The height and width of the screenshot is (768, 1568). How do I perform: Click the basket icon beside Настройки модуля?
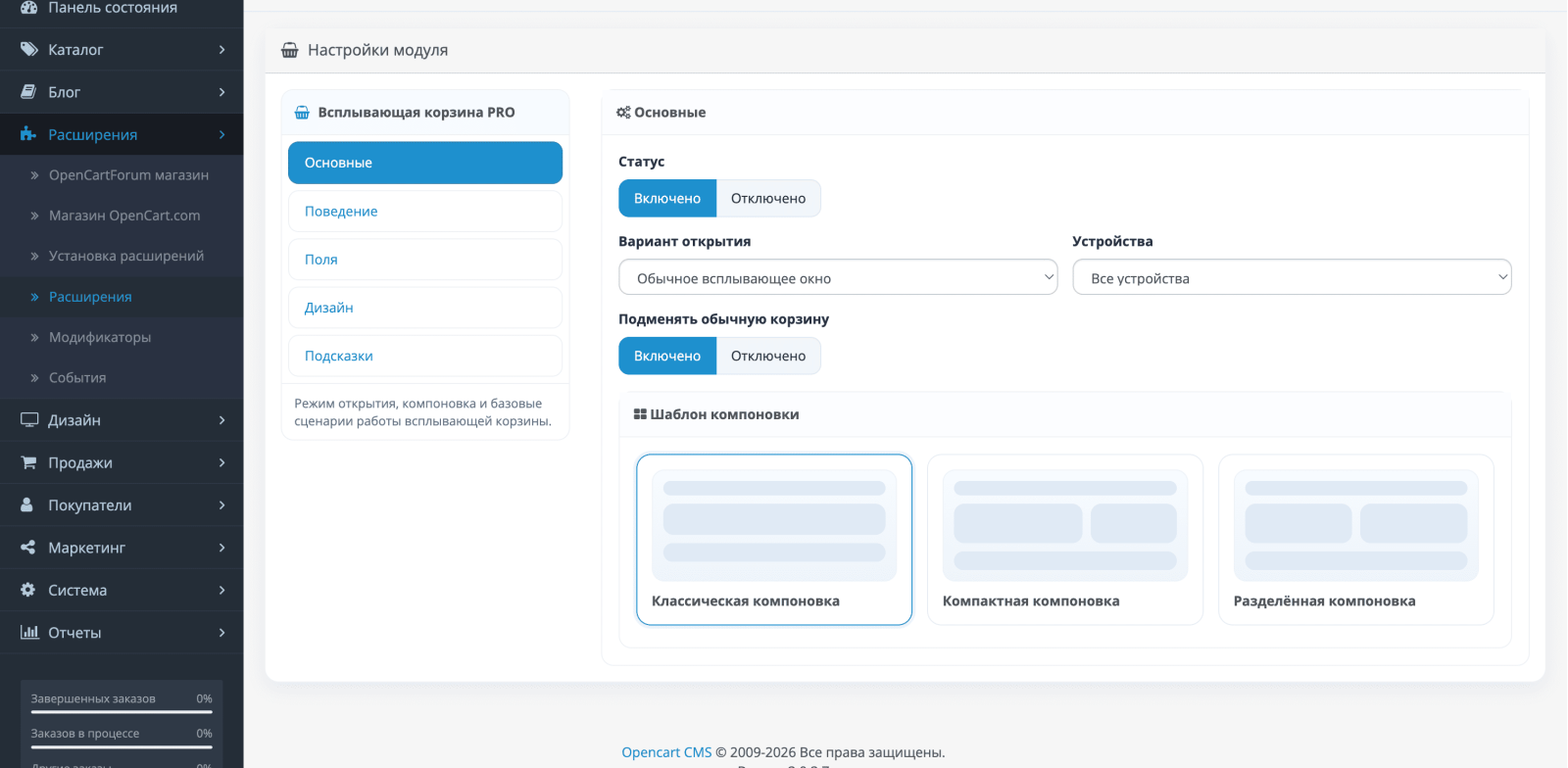coord(290,50)
